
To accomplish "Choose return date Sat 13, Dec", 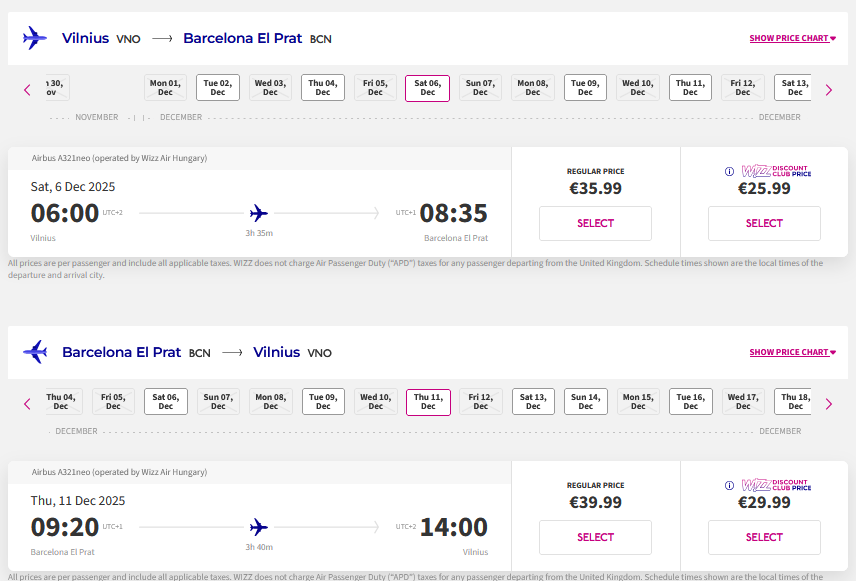I will (533, 402).
